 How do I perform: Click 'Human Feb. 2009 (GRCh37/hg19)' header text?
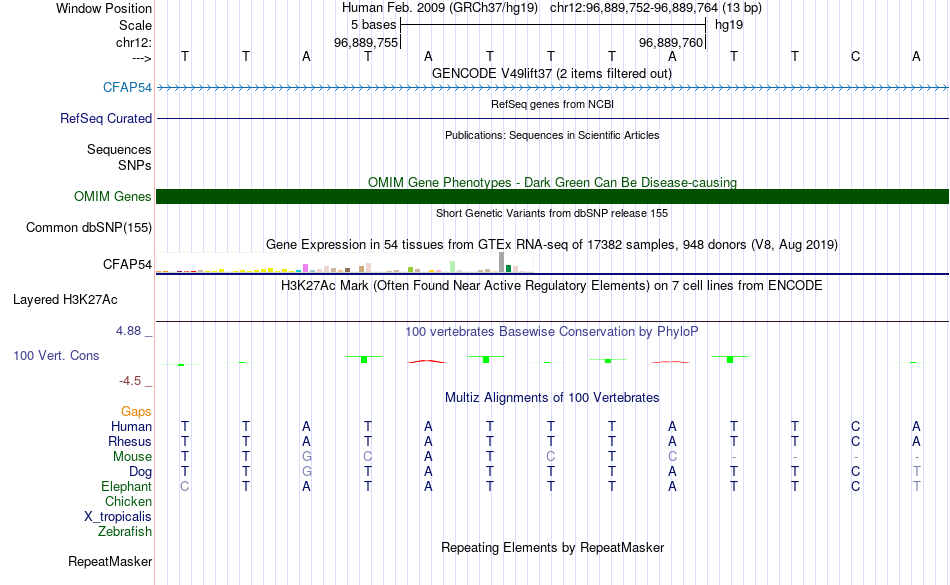tap(440, 8)
